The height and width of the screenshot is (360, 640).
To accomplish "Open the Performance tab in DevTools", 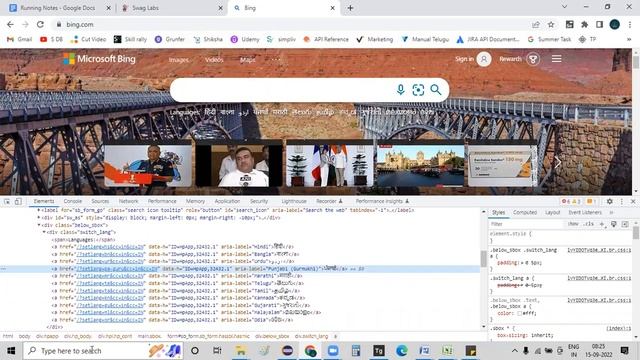I will tap(162, 201).
